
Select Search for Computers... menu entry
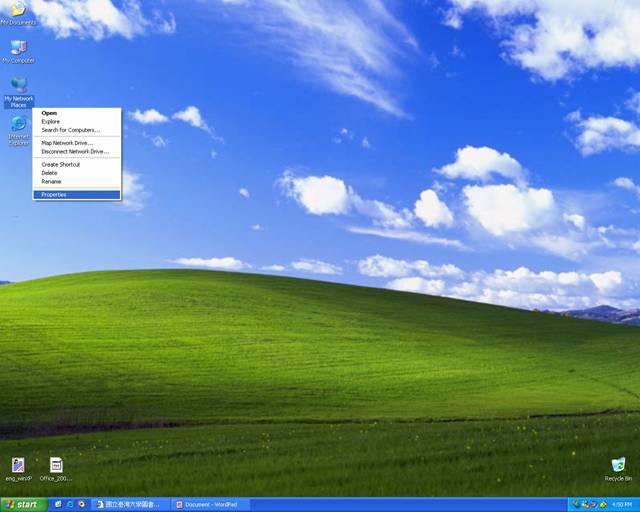point(77,130)
